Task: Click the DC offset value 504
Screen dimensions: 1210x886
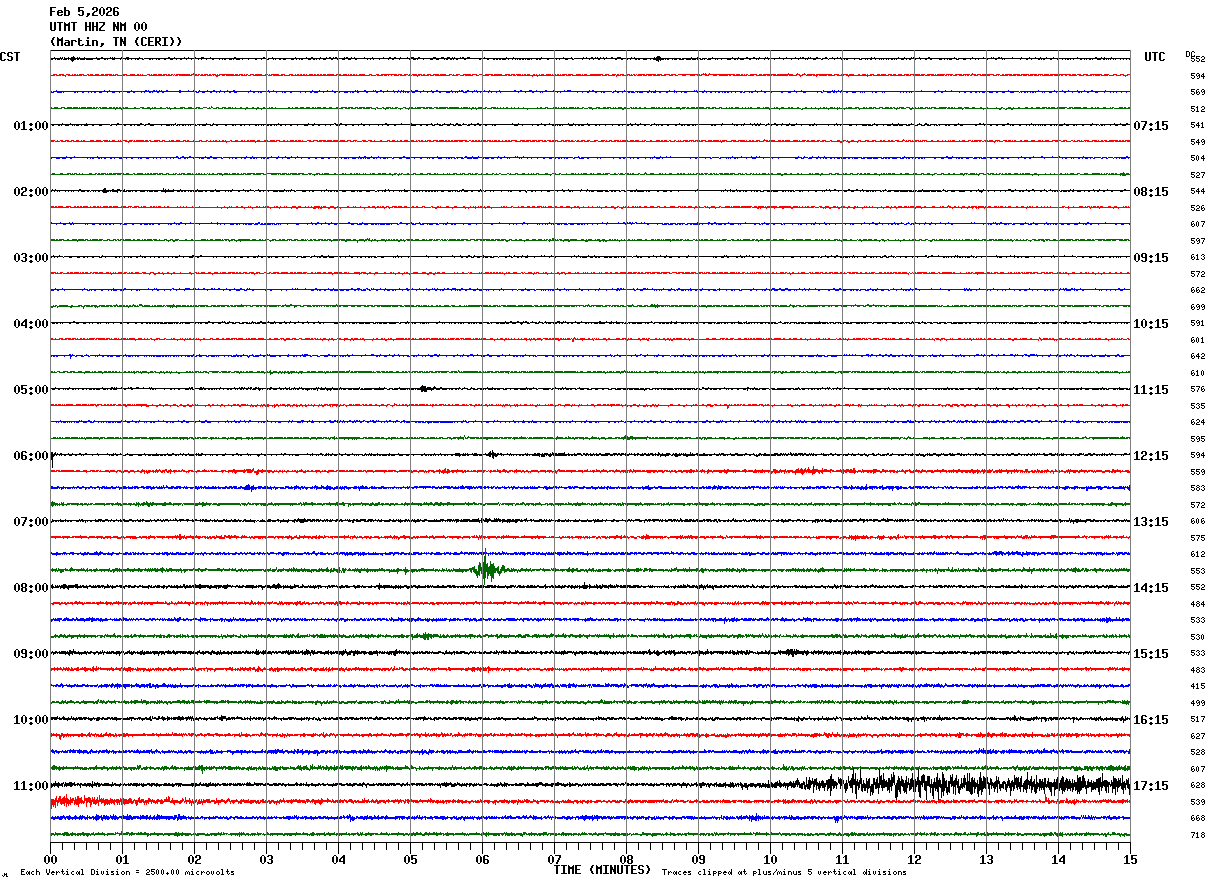Action: pyautogui.click(x=1197, y=159)
